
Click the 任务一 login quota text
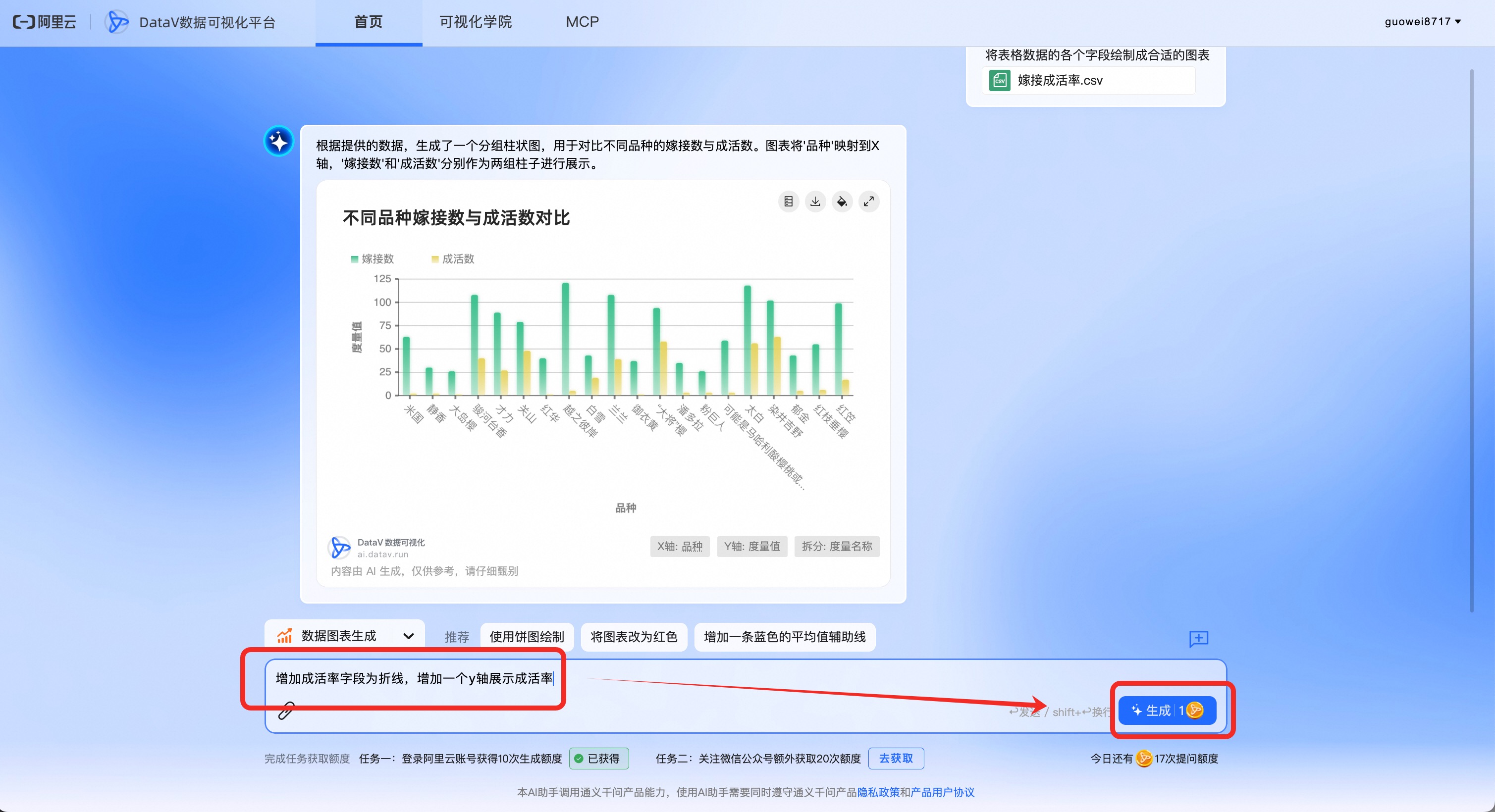[x=461, y=759]
